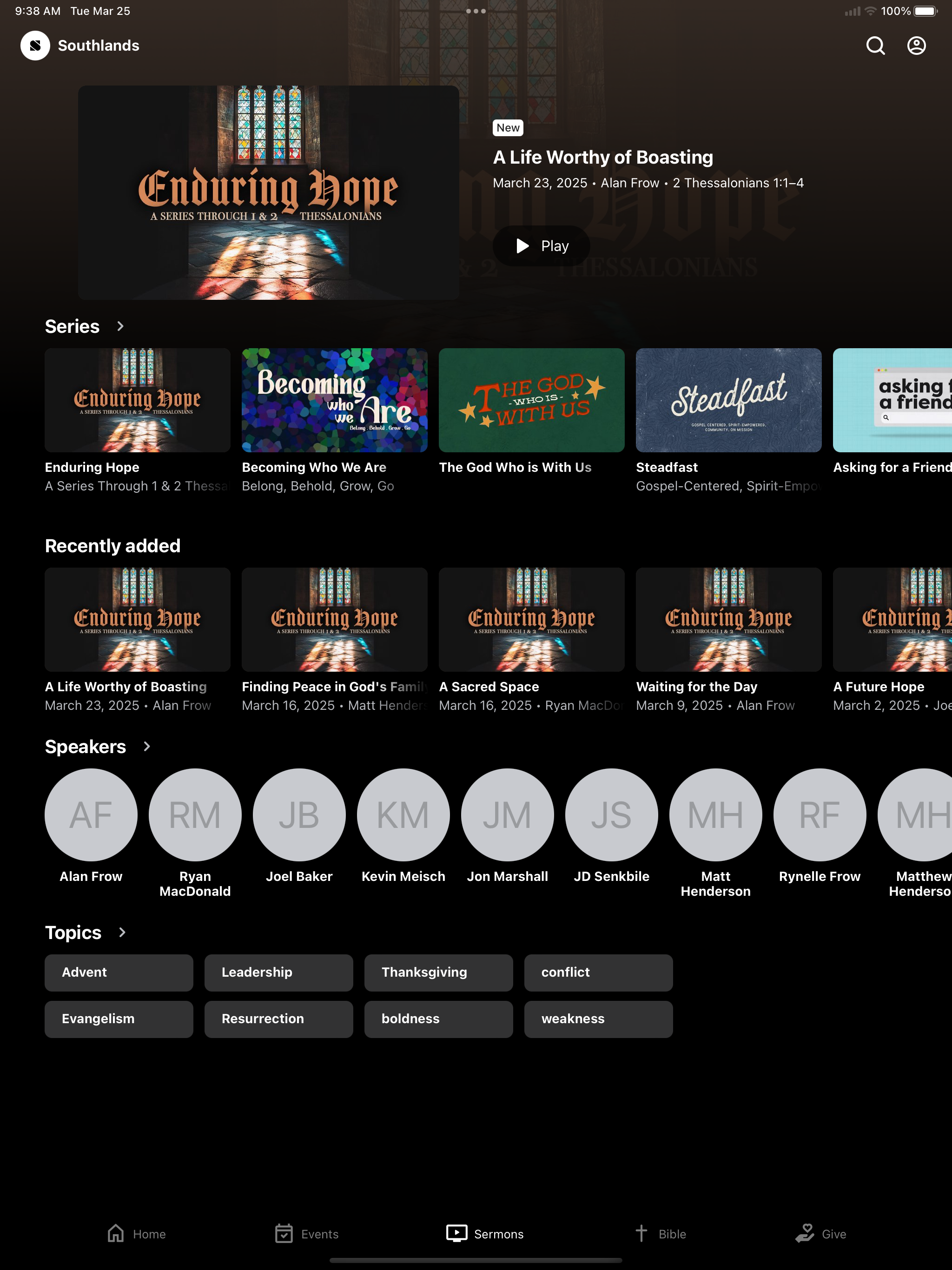The height and width of the screenshot is (1270, 952).
Task: Switch to the Home tab
Action: [x=137, y=1234]
